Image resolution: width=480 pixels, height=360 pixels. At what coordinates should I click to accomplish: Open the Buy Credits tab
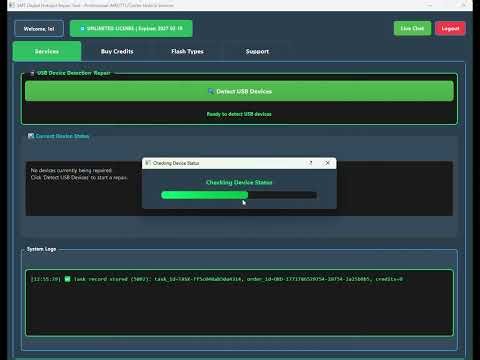[x=117, y=51]
